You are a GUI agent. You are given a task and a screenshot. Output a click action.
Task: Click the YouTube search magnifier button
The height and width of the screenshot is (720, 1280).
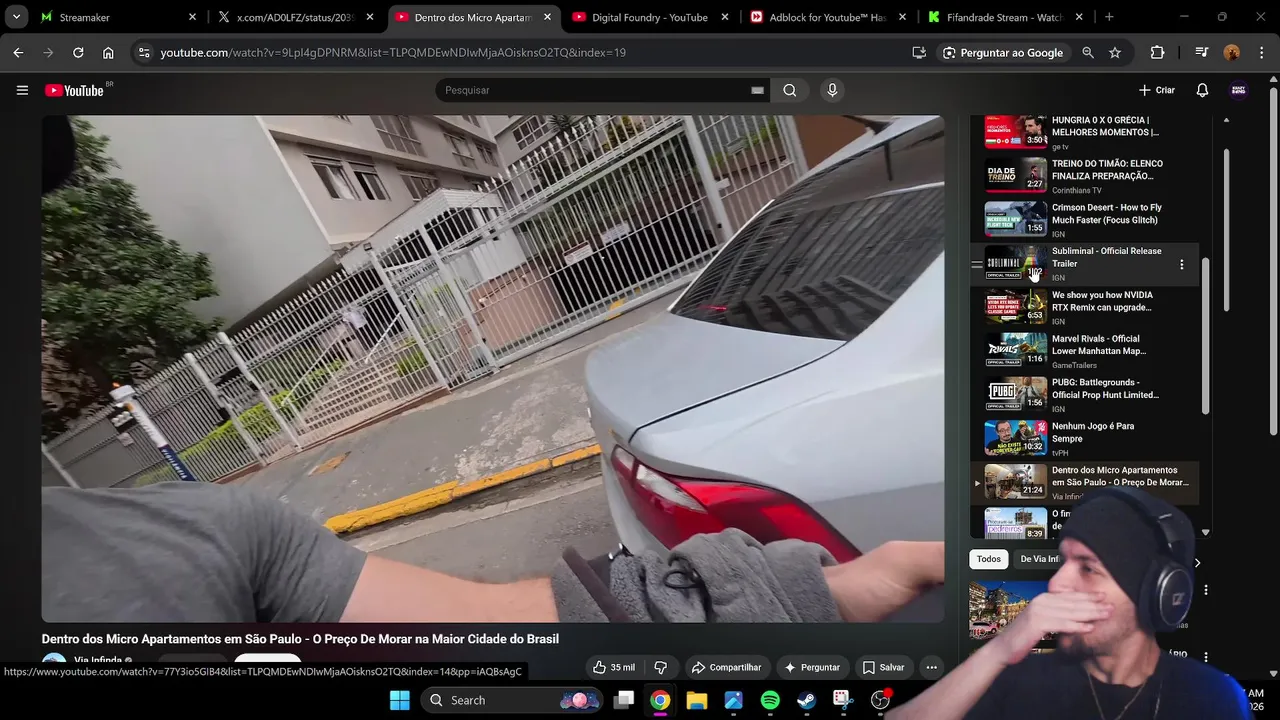[x=790, y=90]
